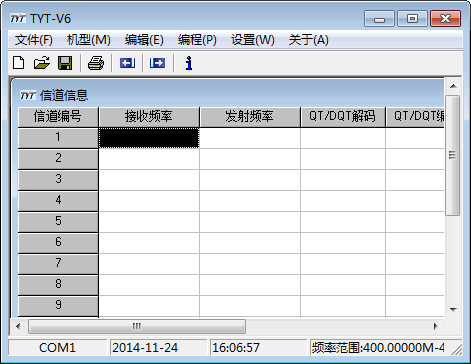Screen dimensions: 471x364
Task: Click the 接收频率 cell for channel 2
Action: pyautogui.click(x=149, y=159)
